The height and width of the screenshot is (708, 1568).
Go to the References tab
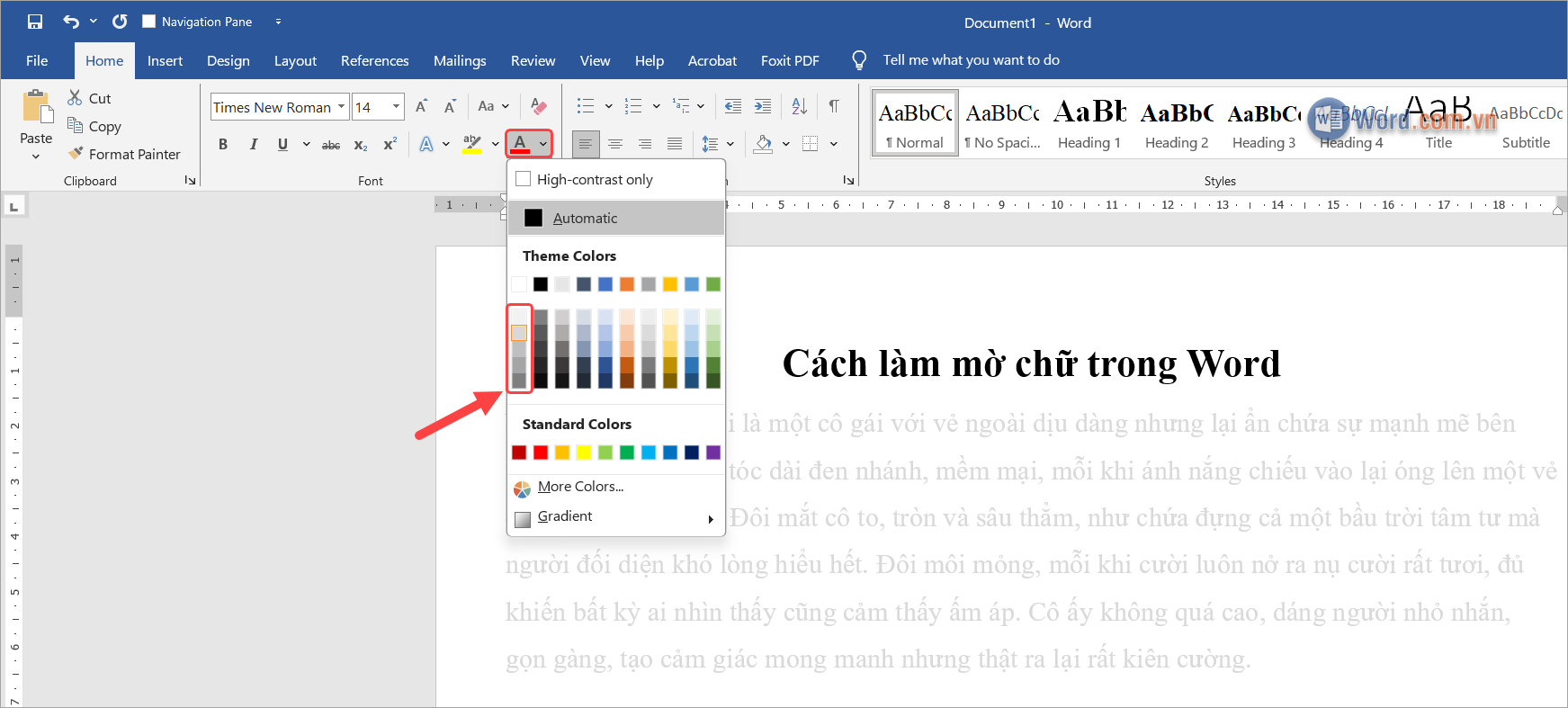pos(375,60)
